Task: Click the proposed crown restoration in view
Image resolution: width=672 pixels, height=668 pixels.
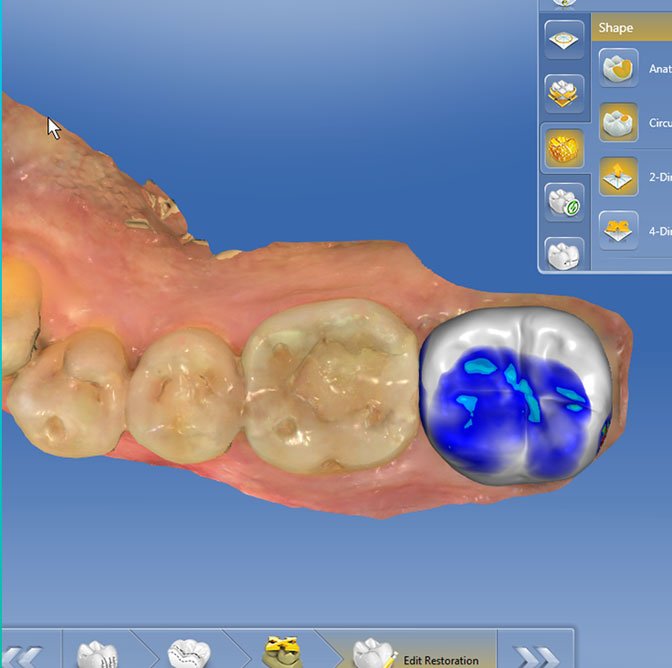Action: [x=515, y=396]
